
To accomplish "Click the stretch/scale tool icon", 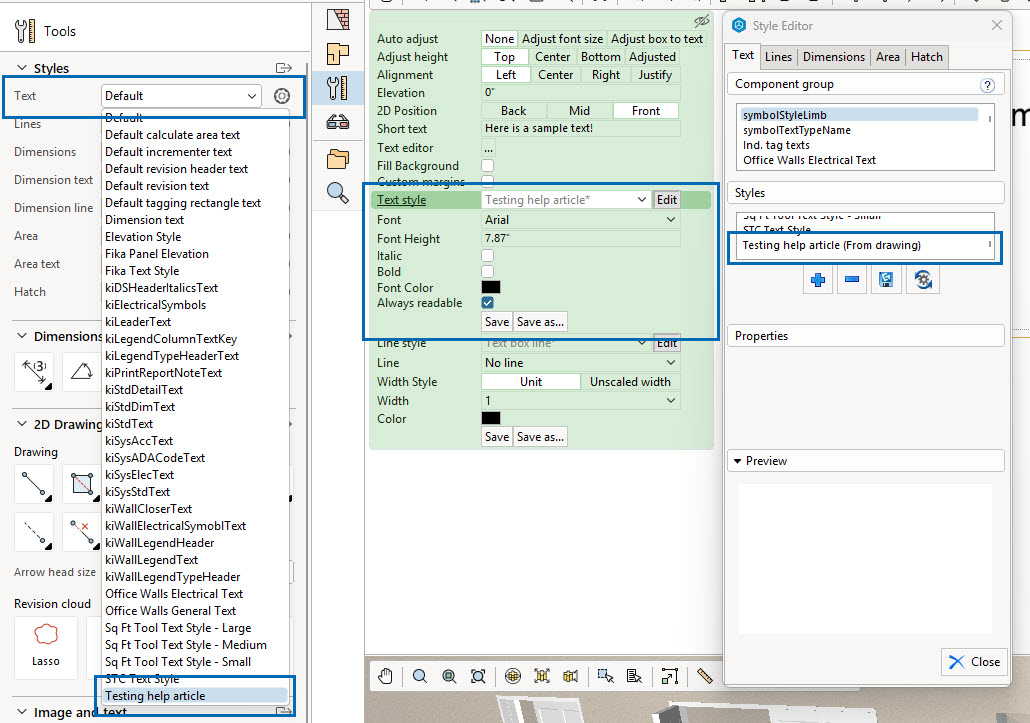I will (x=669, y=676).
